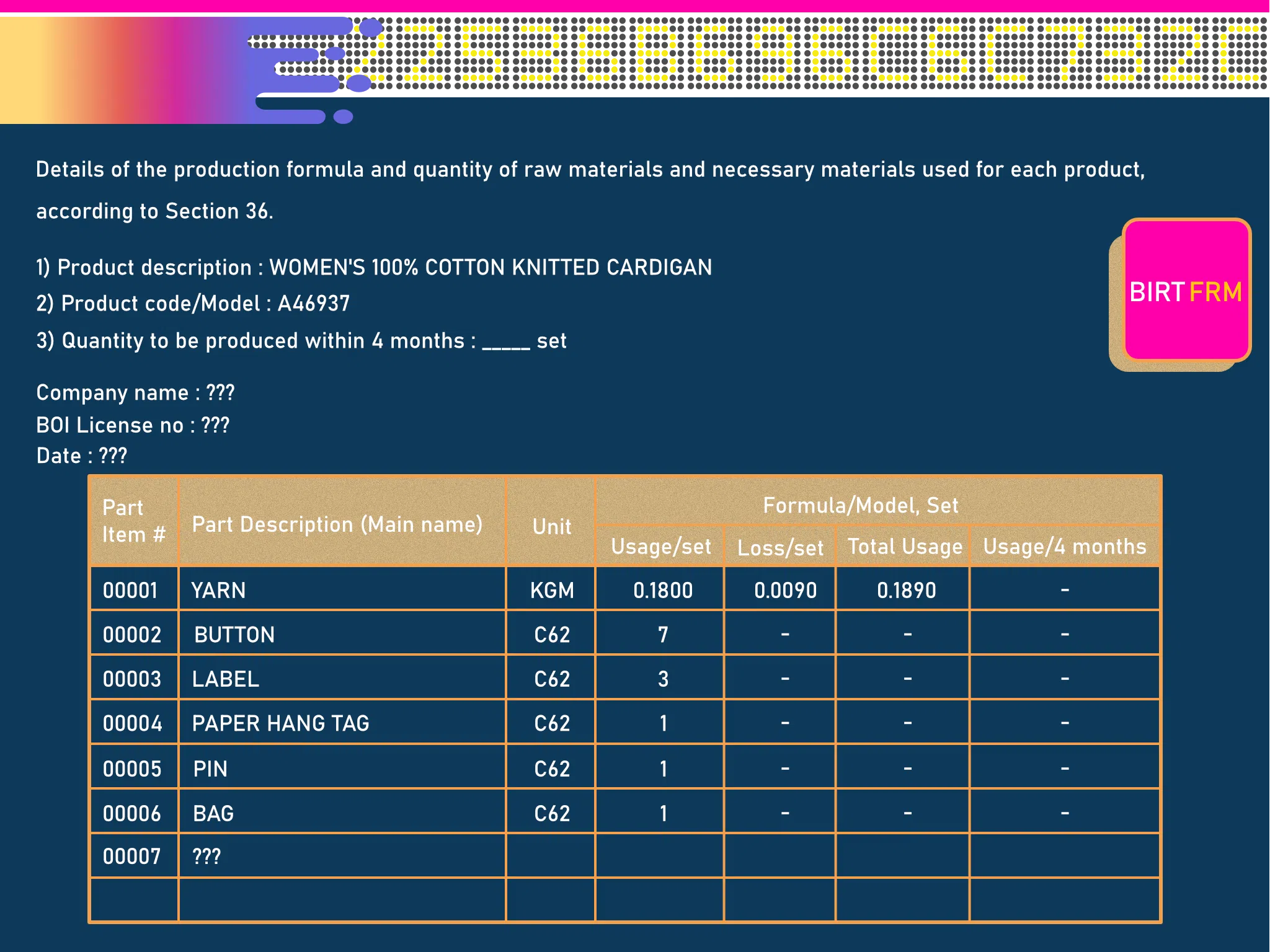The height and width of the screenshot is (952, 1270).
Task: Click the Date ??? field
Action: tap(82, 456)
